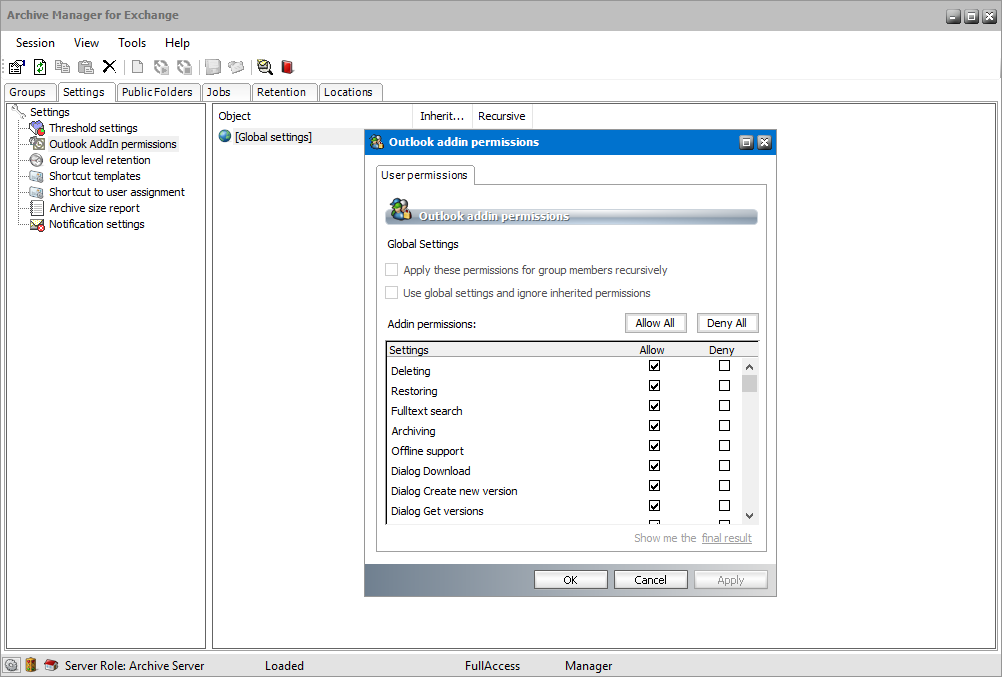Click the Notification settings envelope icon
Viewport: 1002px width, 677px height.
(37, 224)
